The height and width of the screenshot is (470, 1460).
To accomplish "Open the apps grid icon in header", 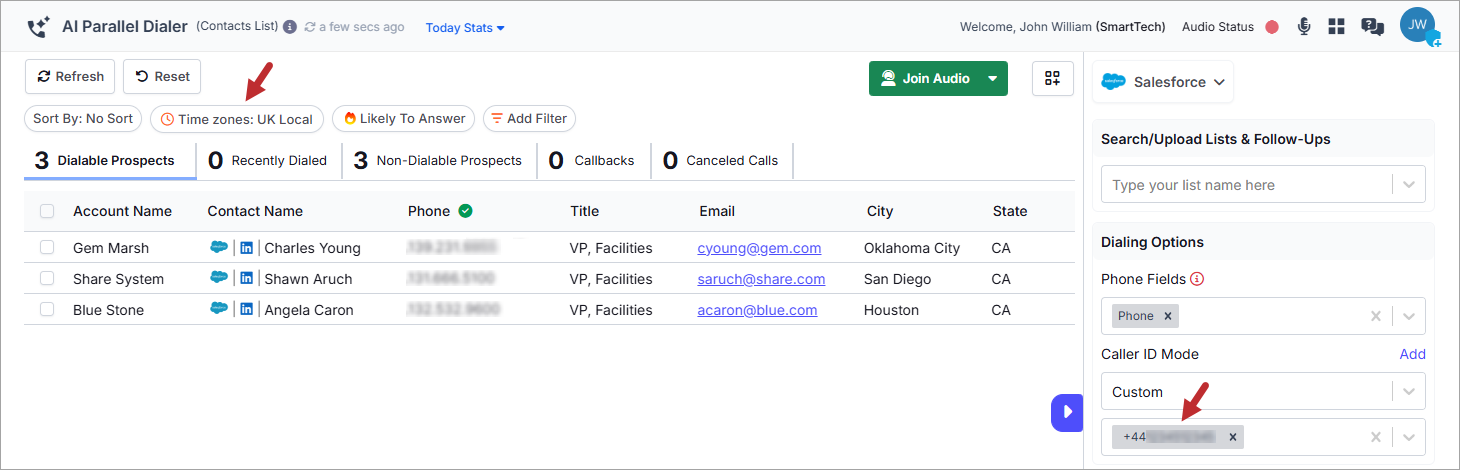I will pos(1336,27).
